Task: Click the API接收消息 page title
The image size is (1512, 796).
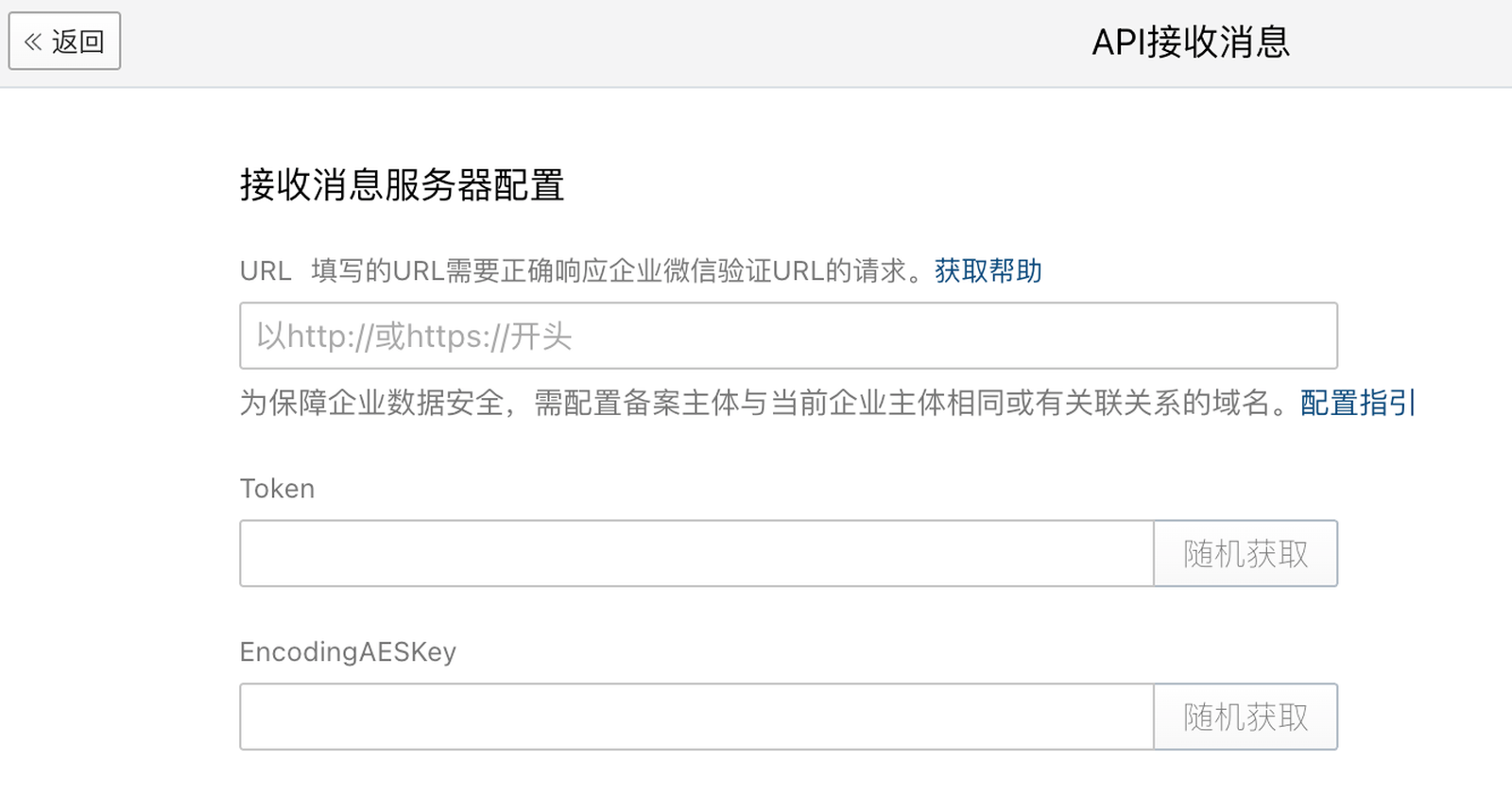Action: 1191,43
